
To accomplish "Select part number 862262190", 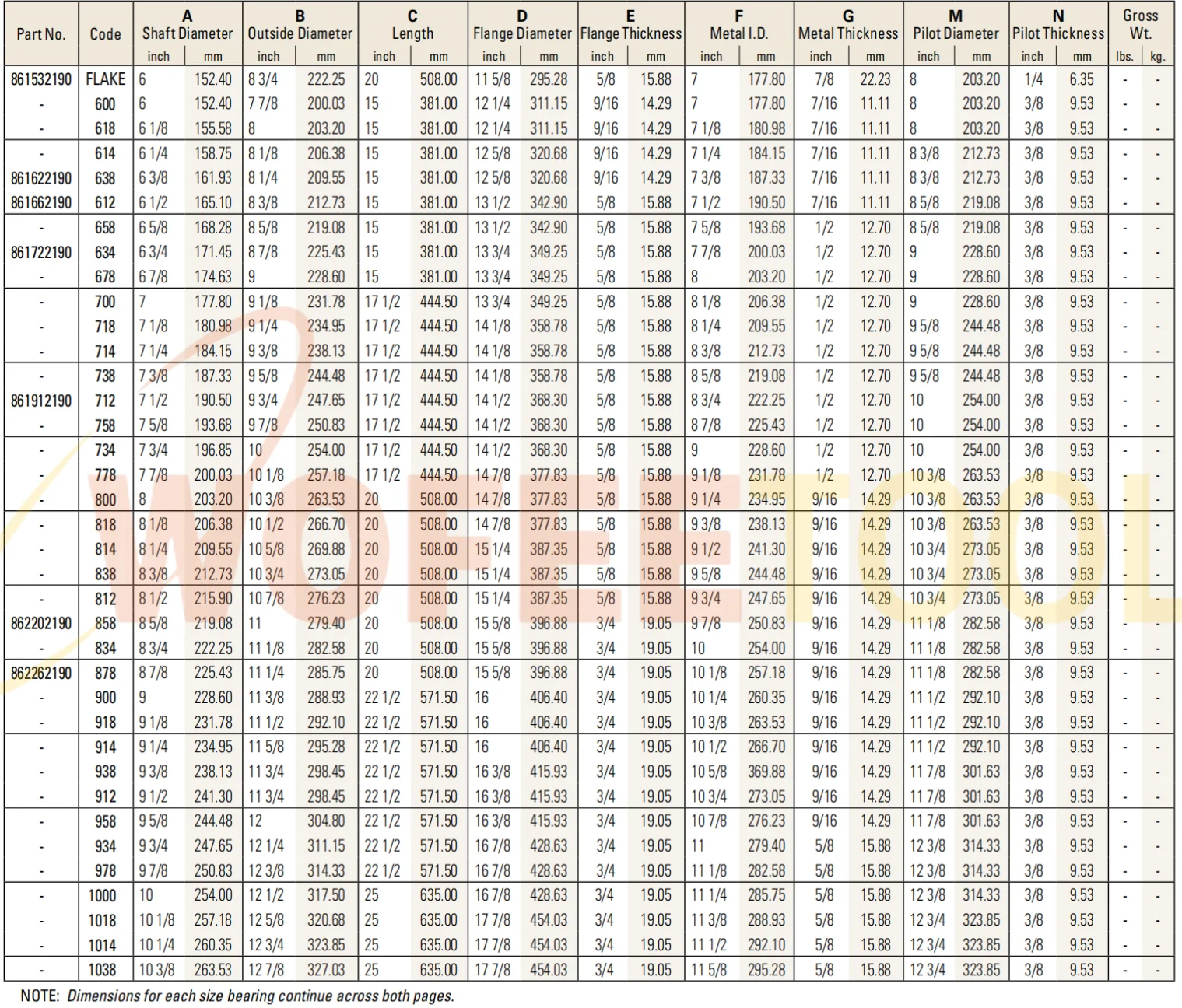I will click(x=41, y=674).
